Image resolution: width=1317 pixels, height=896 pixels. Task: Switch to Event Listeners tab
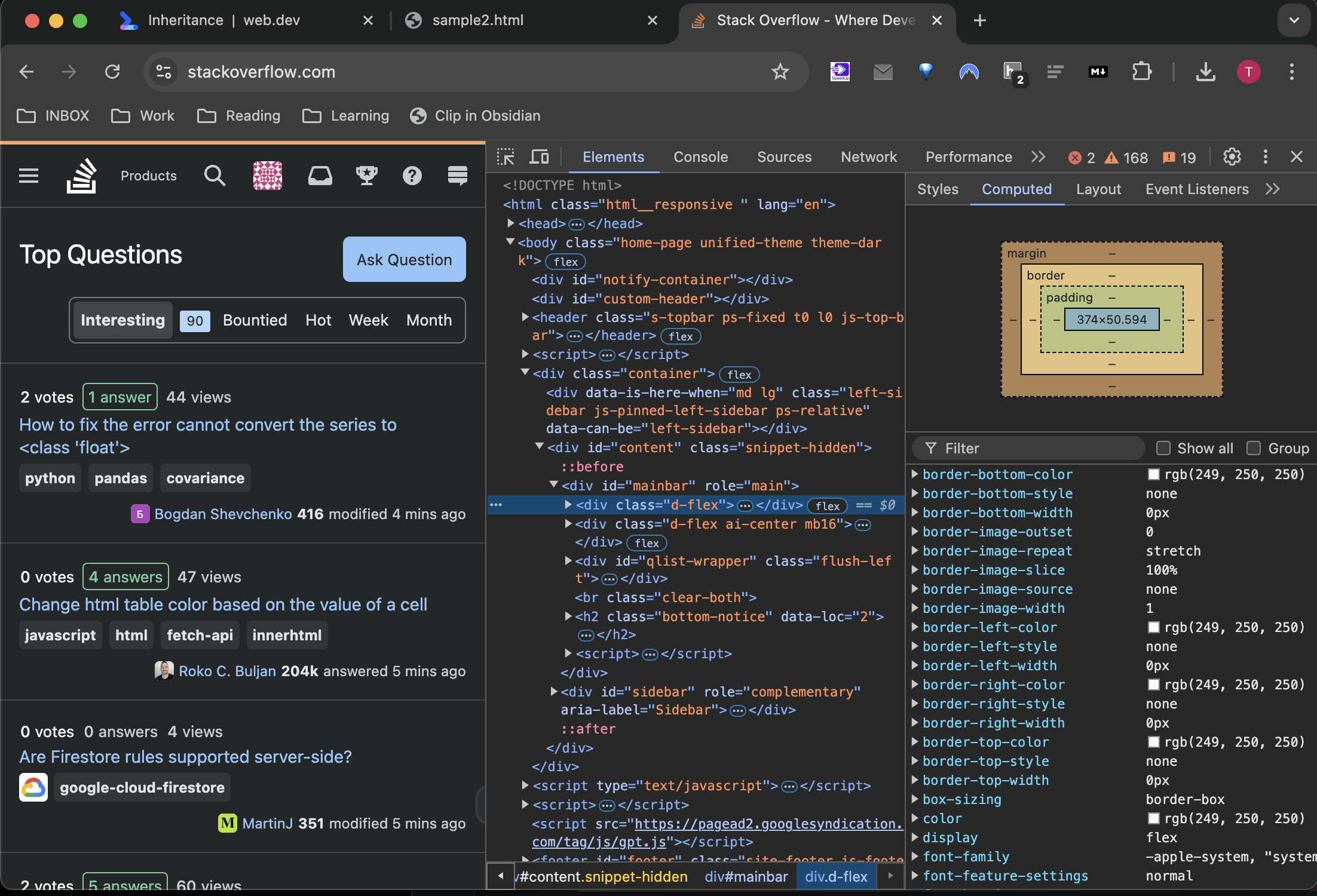coord(1197,189)
